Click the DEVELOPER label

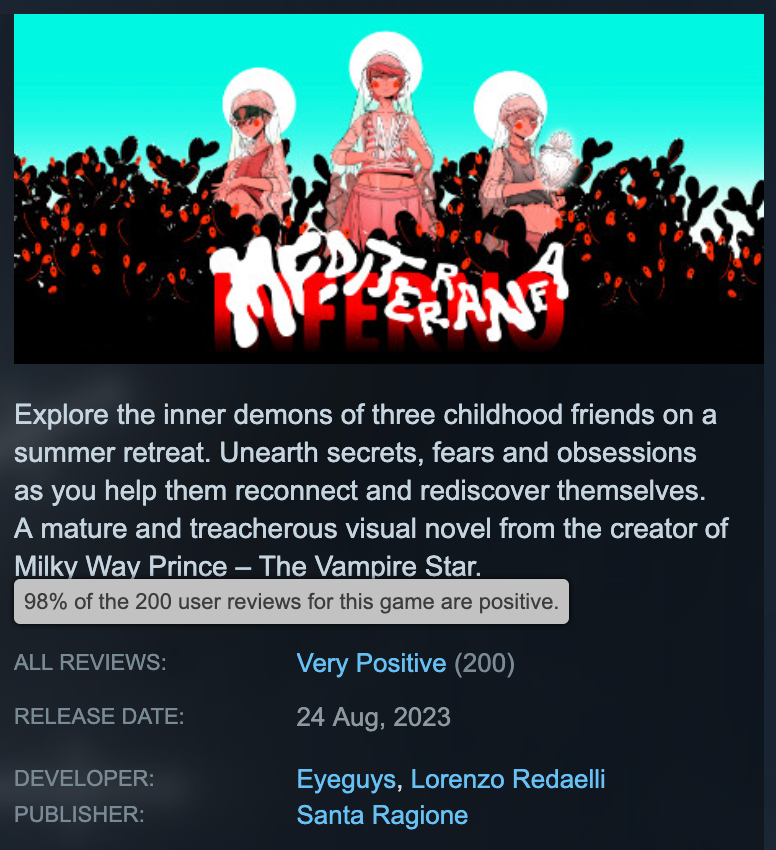click(84, 779)
